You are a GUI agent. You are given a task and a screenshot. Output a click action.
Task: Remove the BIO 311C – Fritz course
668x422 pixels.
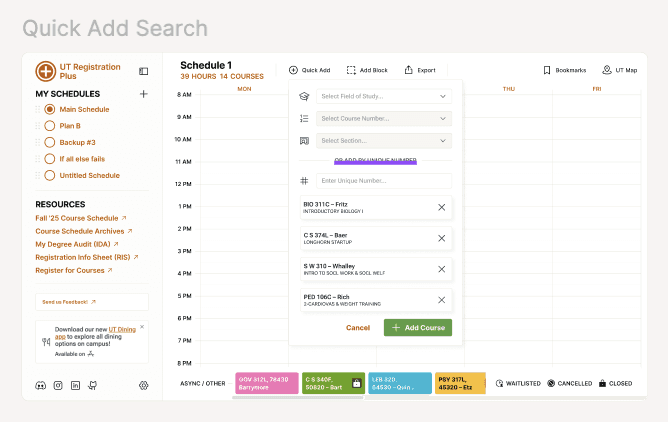click(x=442, y=207)
